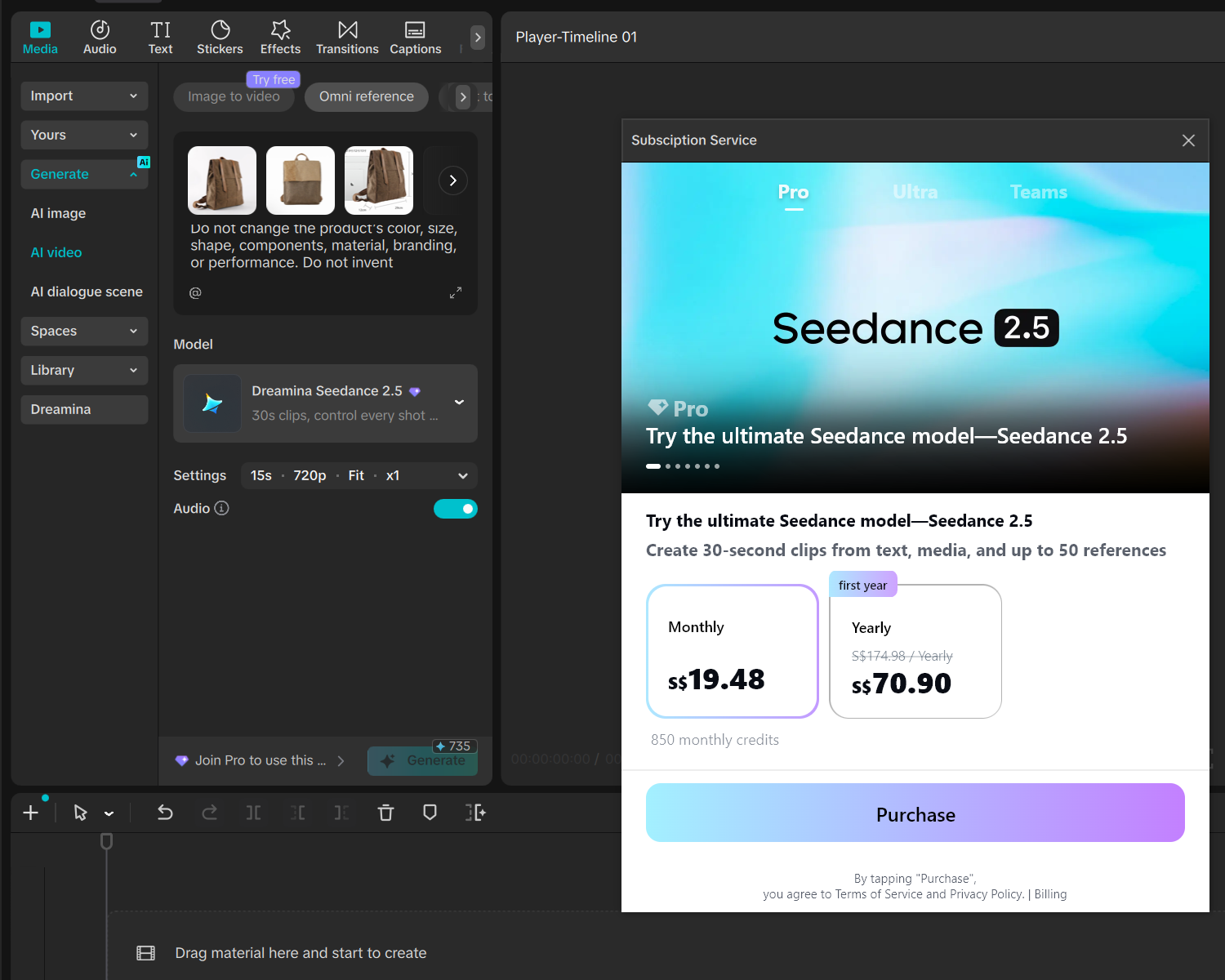Select second backpack reference thumbnail
Screen dimensions: 1225x980
click(x=301, y=180)
